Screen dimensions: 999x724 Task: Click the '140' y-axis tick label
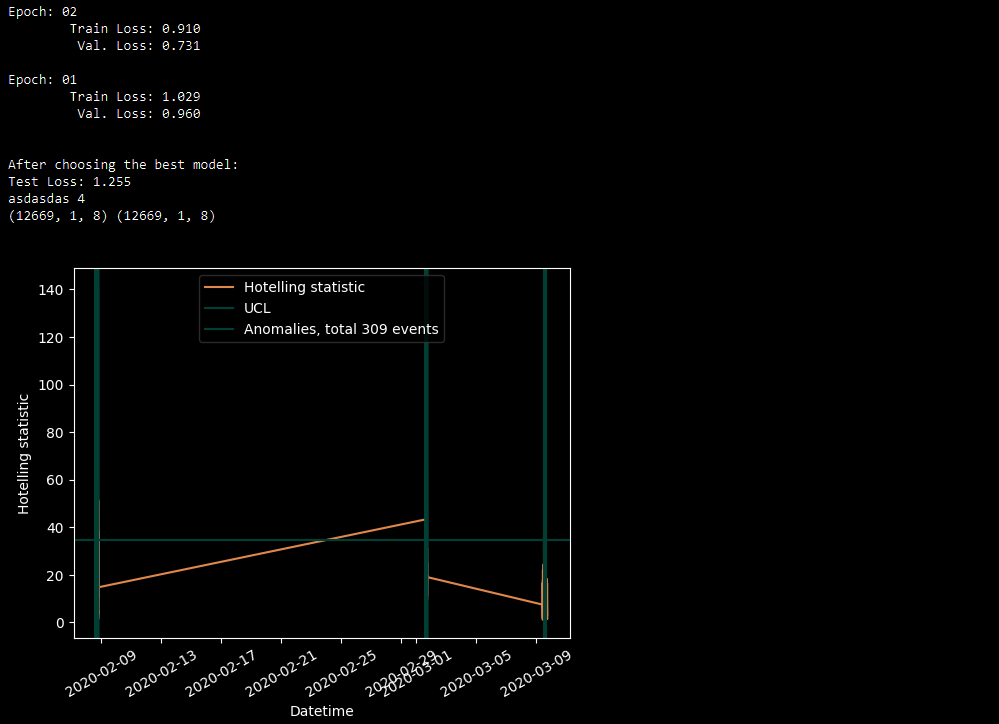[x=51, y=290]
